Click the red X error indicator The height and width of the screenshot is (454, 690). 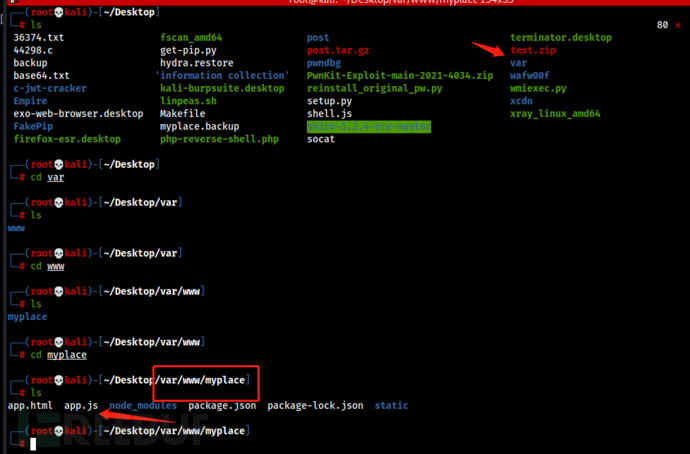(679, 24)
